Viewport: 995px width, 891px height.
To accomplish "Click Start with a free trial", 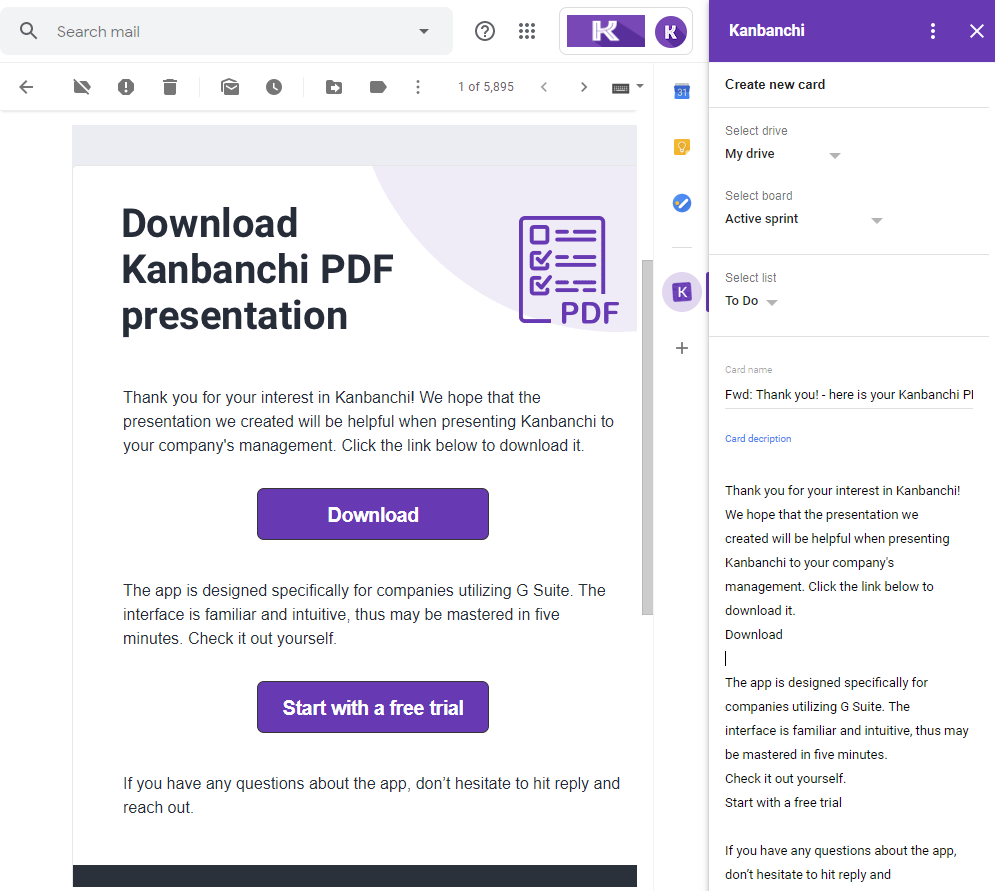I will [373, 707].
